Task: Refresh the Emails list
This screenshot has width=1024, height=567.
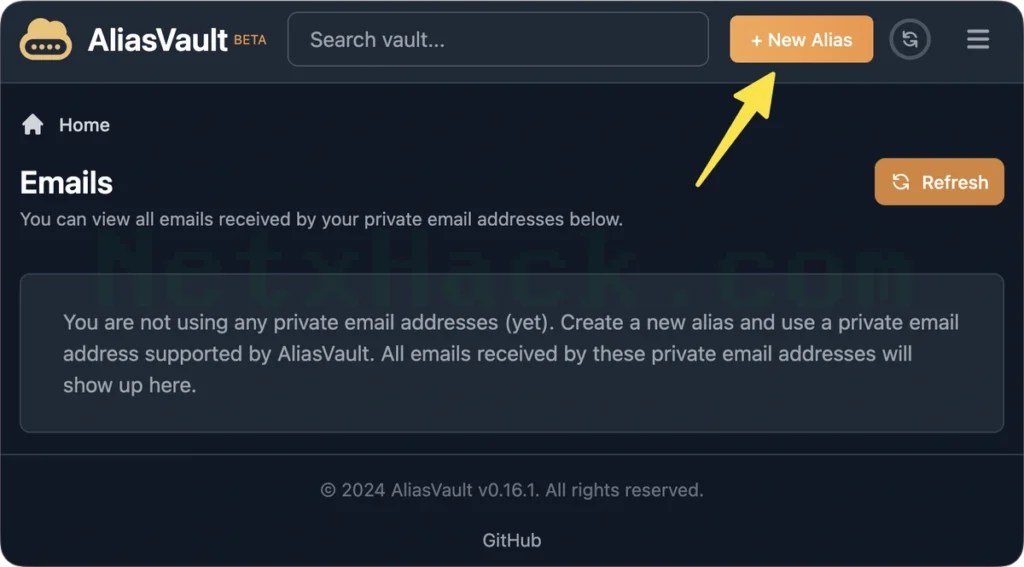Action: pos(939,182)
